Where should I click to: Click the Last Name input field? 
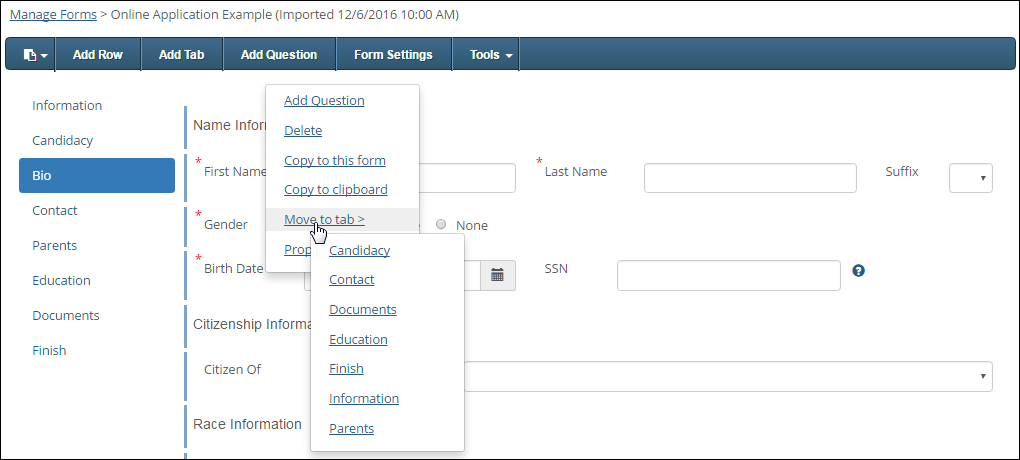[x=750, y=178]
